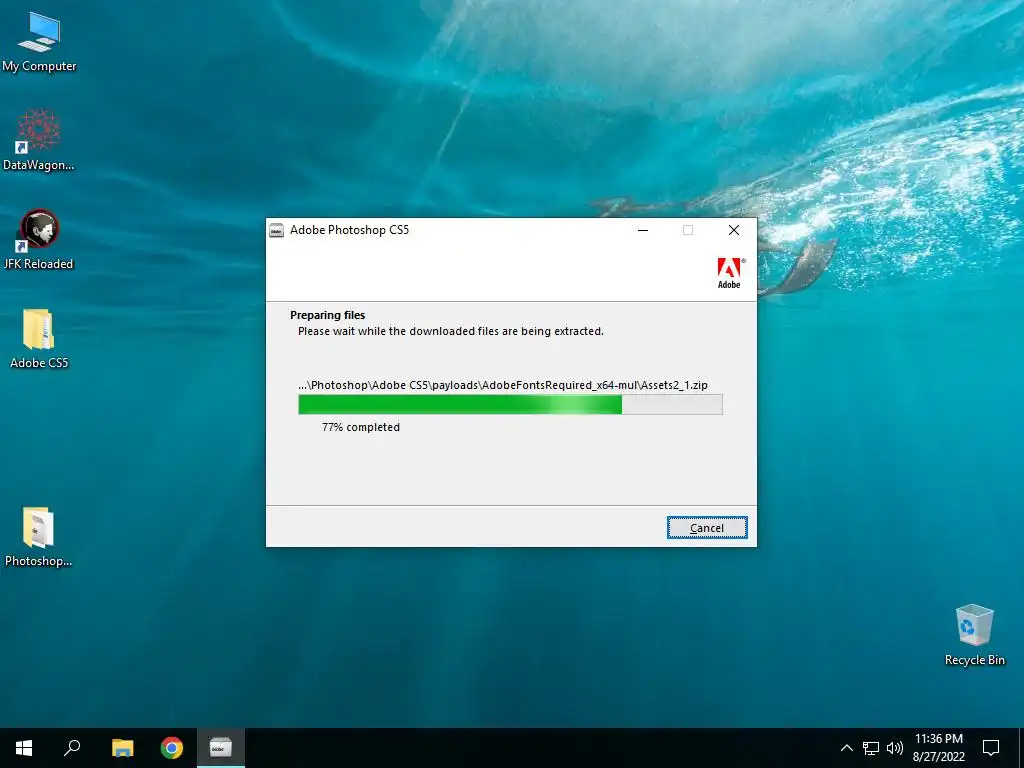Click the installer icon in title bar
Image resolution: width=1024 pixels, height=768 pixels.
(x=277, y=230)
